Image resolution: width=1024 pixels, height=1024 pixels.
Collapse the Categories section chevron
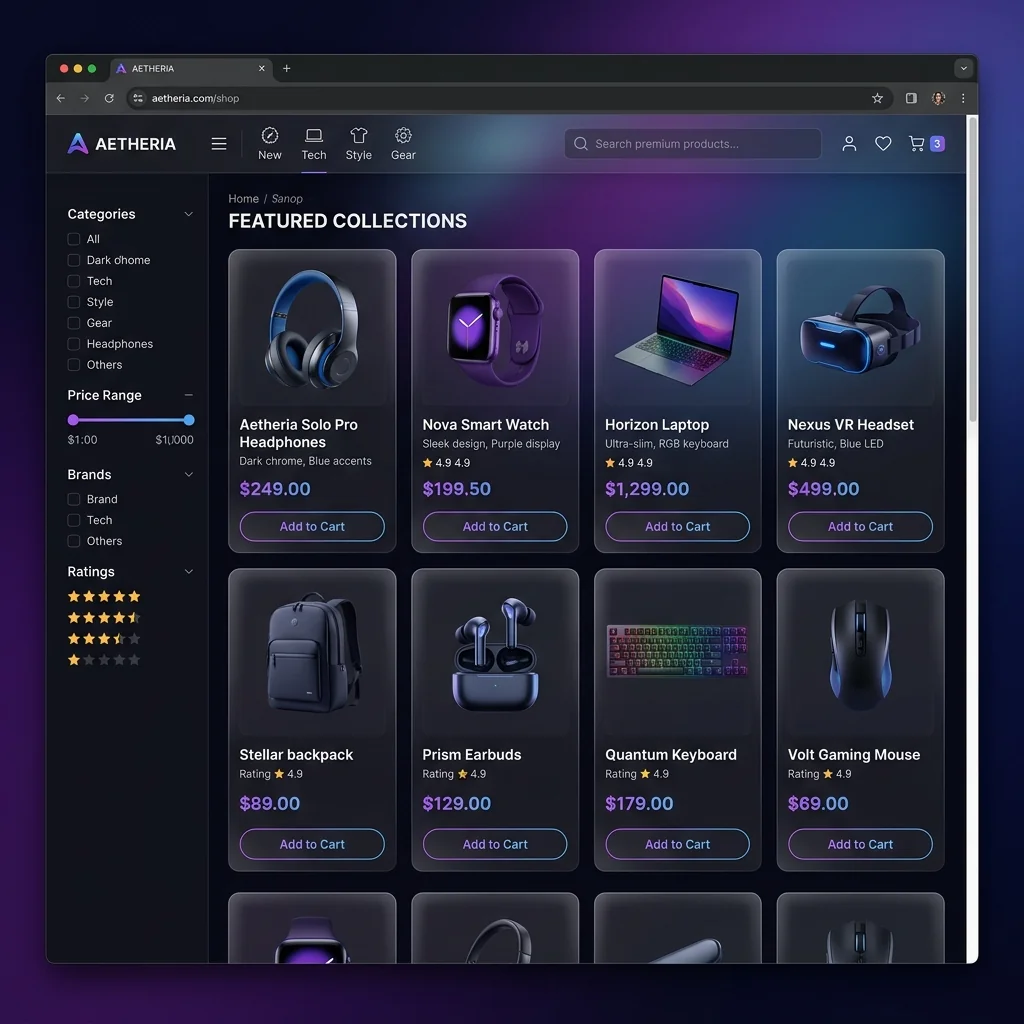coord(188,214)
